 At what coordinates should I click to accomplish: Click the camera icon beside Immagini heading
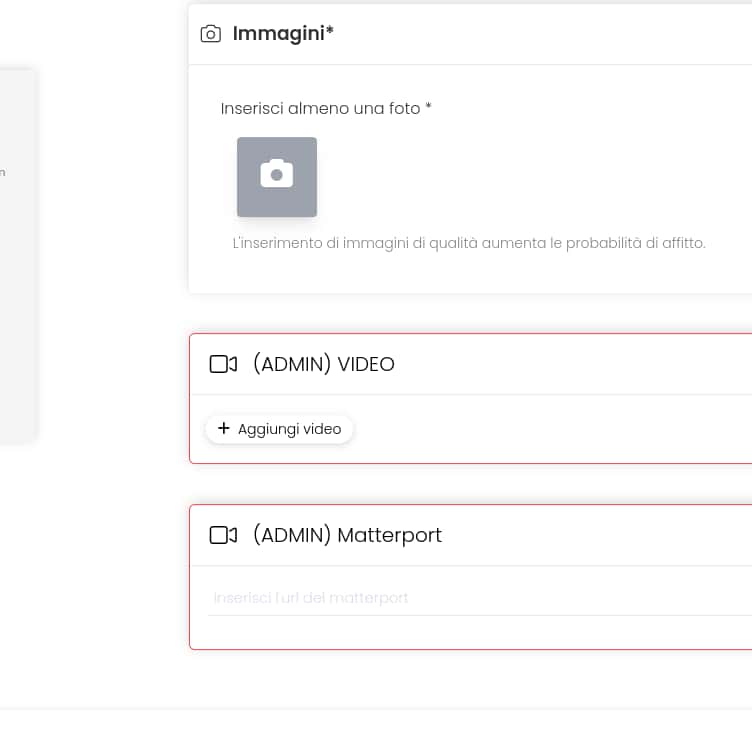click(x=210, y=34)
